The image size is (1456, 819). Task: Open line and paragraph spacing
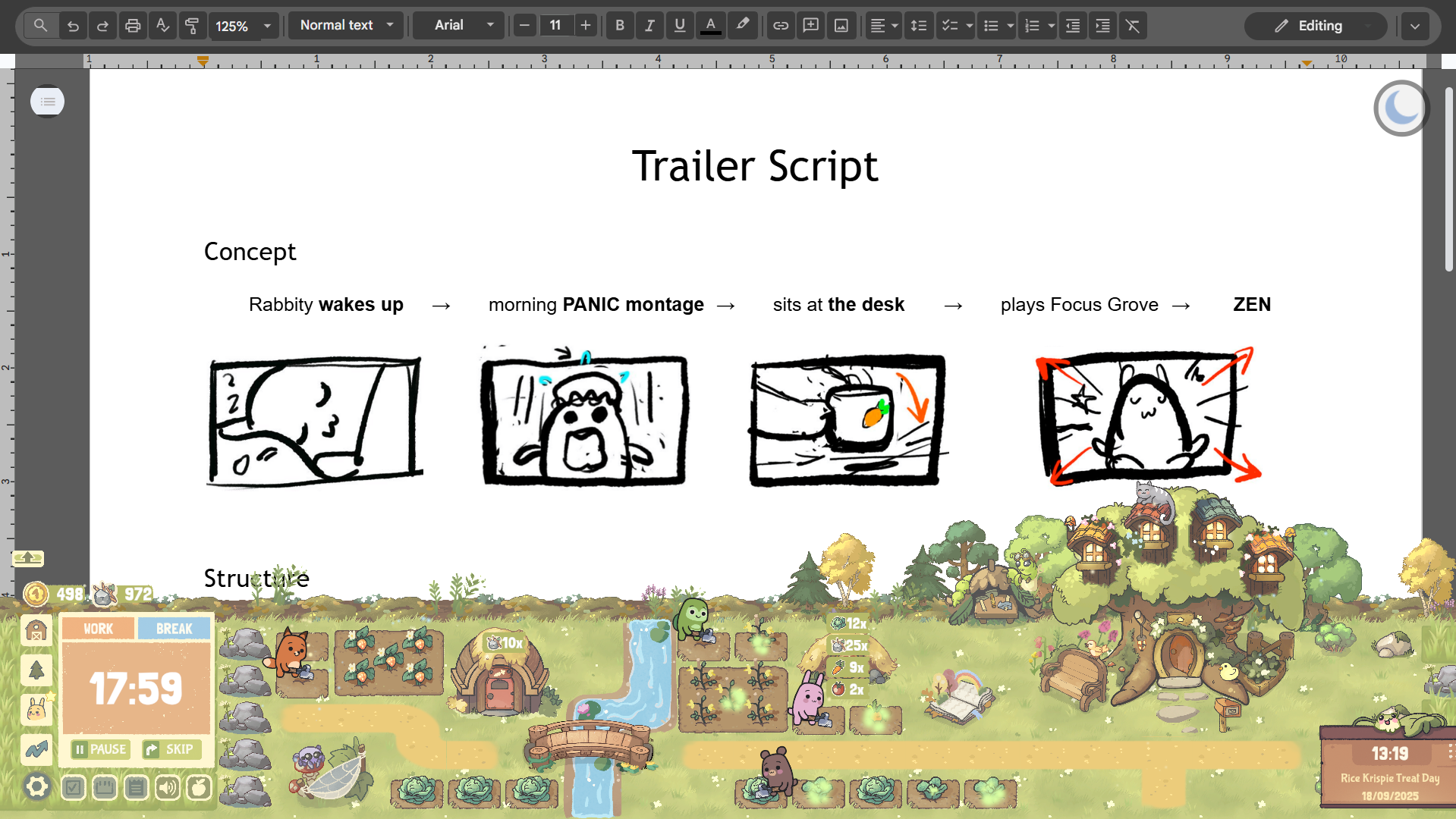click(x=919, y=26)
